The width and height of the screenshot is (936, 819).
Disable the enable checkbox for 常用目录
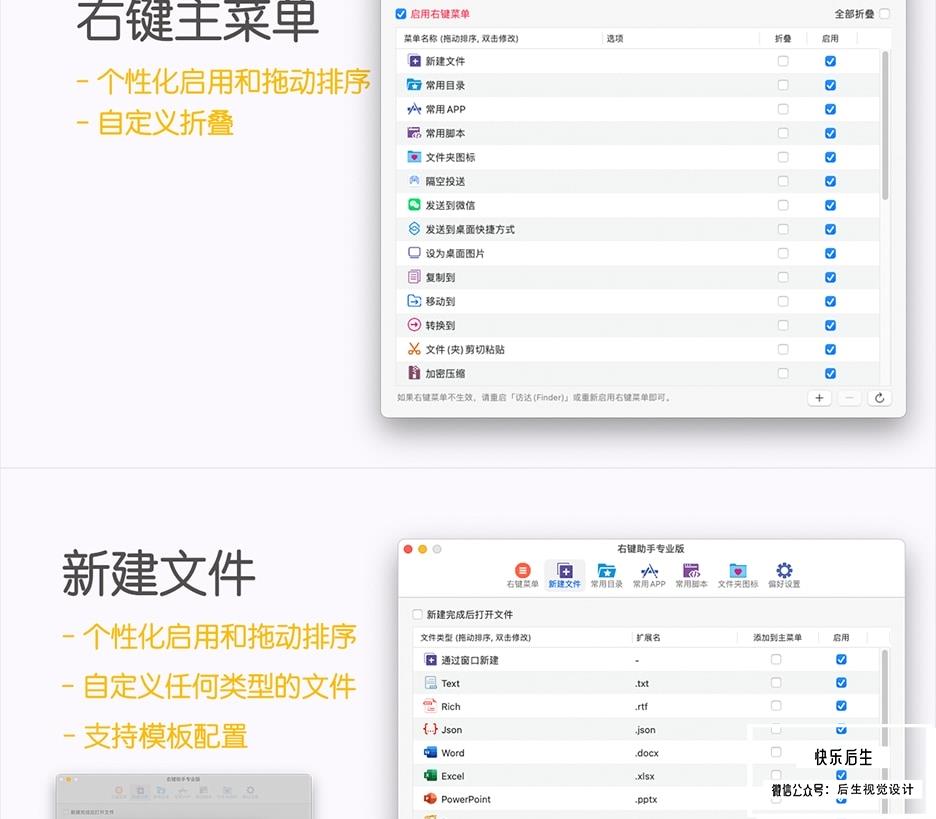(830, 85)
